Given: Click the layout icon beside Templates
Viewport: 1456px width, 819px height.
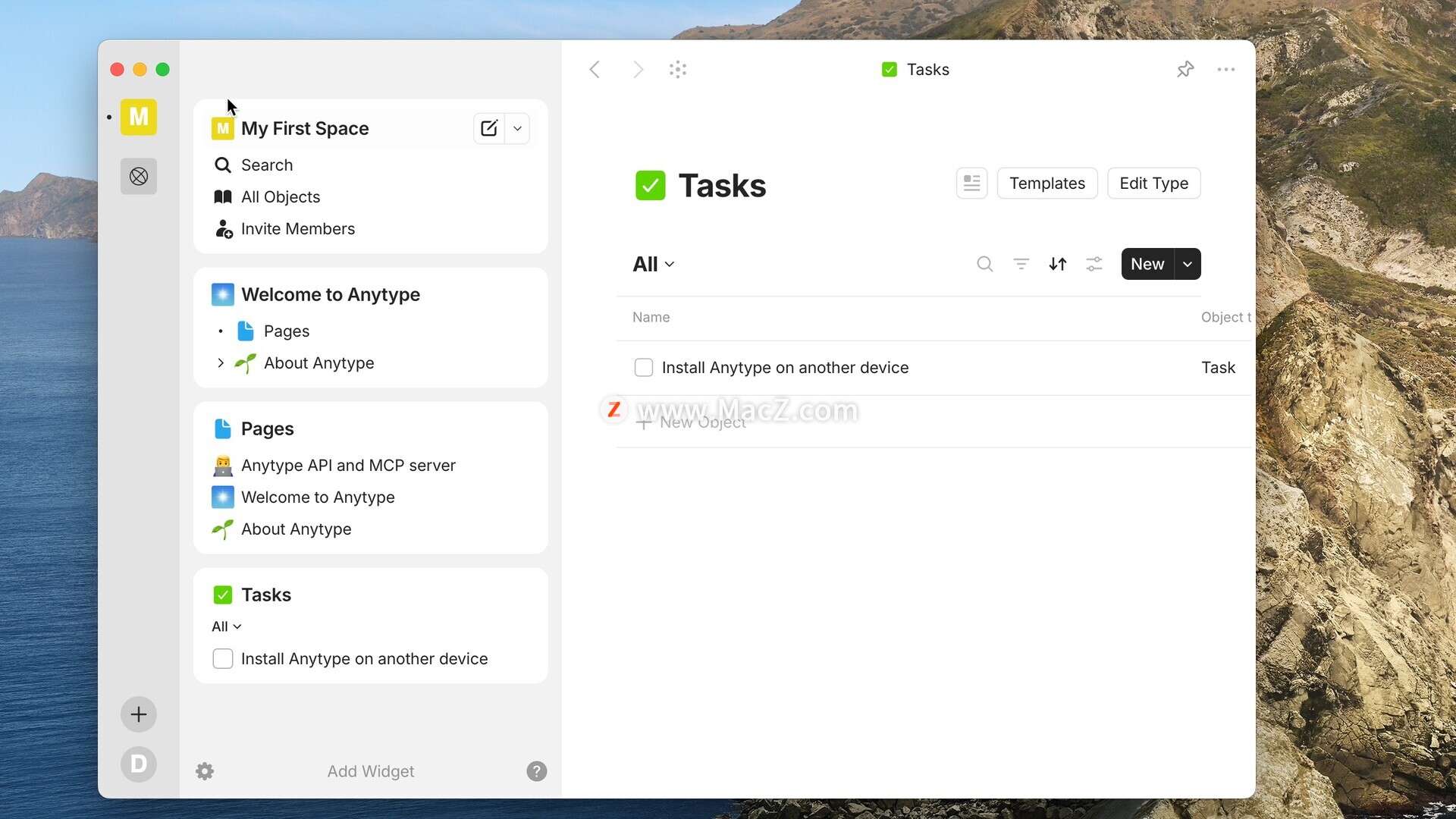Looking at the screenshot, I should pyautogui.click(x=971, y=184).
